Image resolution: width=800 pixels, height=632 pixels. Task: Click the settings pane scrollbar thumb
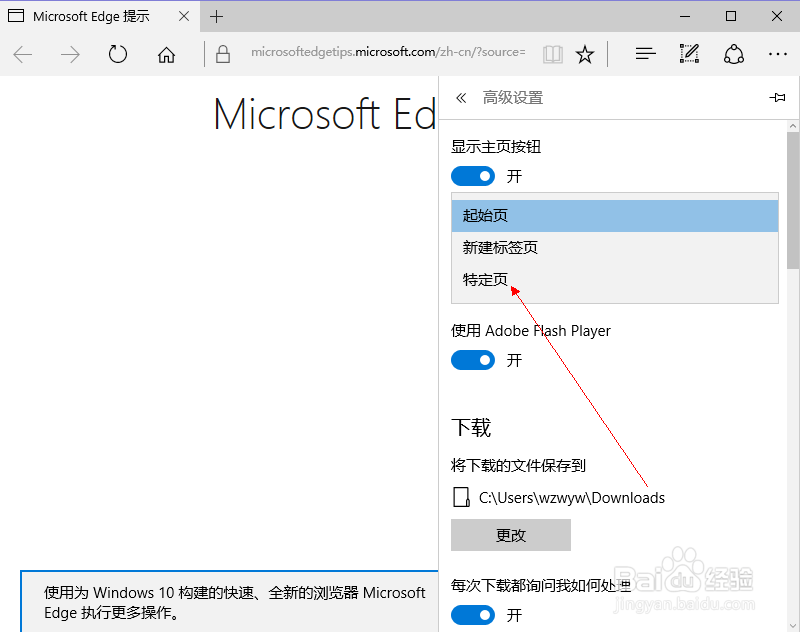[793, 200]
